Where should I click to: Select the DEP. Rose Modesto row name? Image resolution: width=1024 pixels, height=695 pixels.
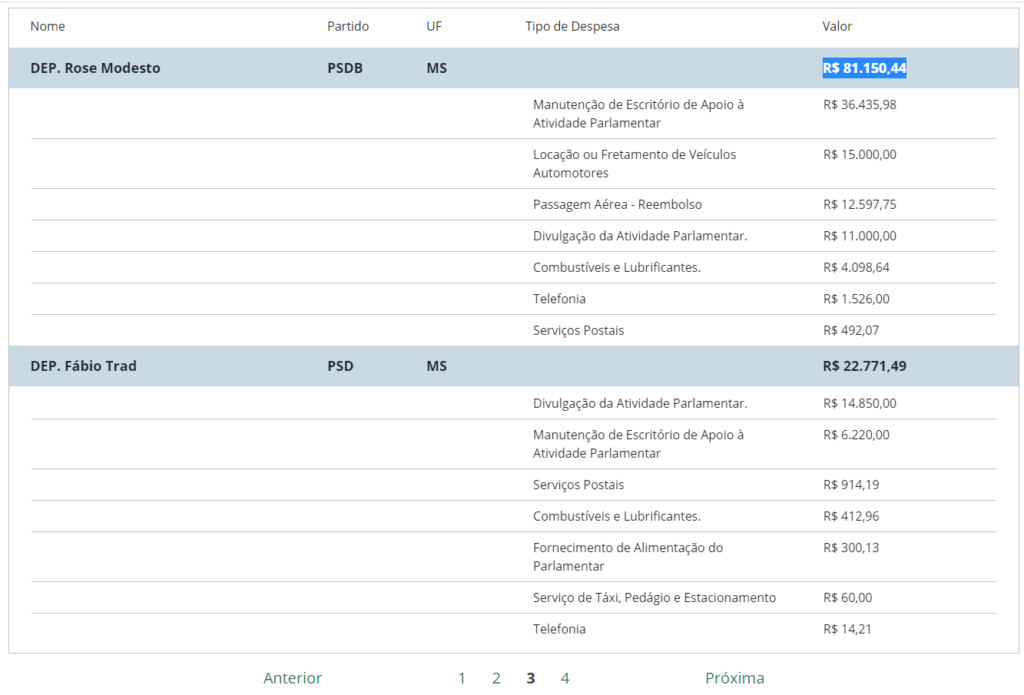95,68
